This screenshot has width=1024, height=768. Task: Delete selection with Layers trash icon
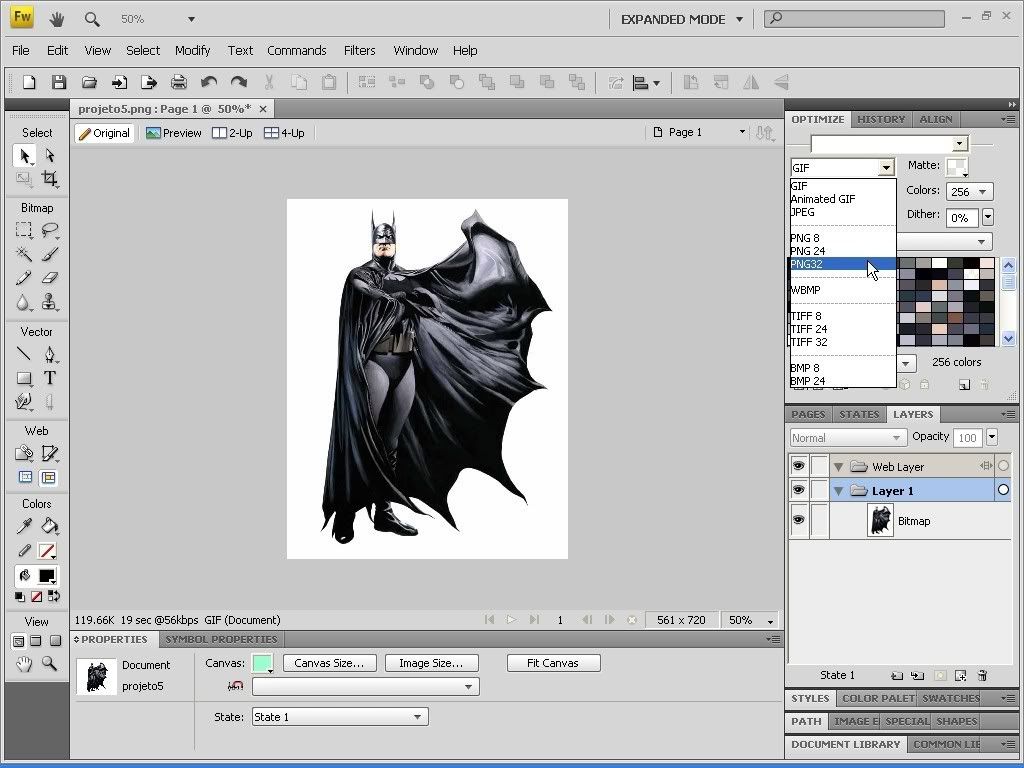point(982,675)
